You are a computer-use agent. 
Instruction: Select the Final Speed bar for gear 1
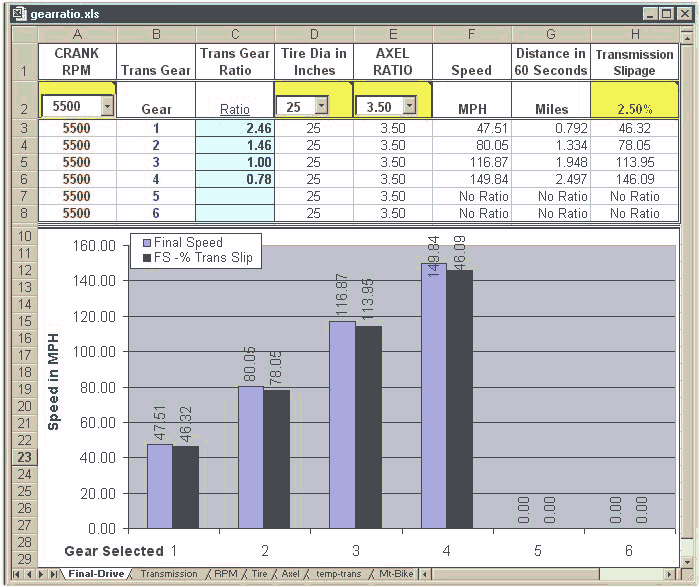point(160,487)
